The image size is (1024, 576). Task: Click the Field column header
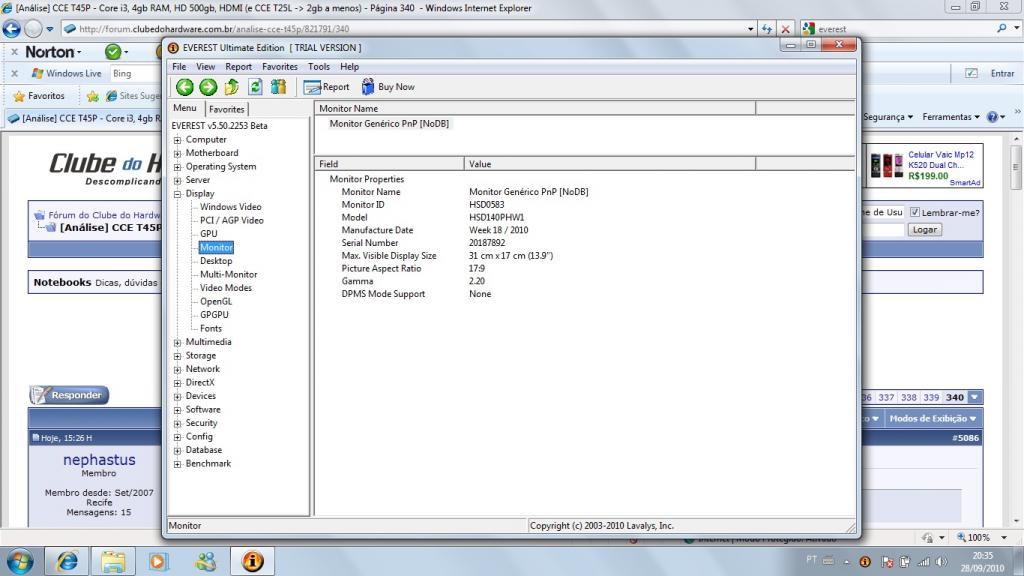[x=389, y=164]
